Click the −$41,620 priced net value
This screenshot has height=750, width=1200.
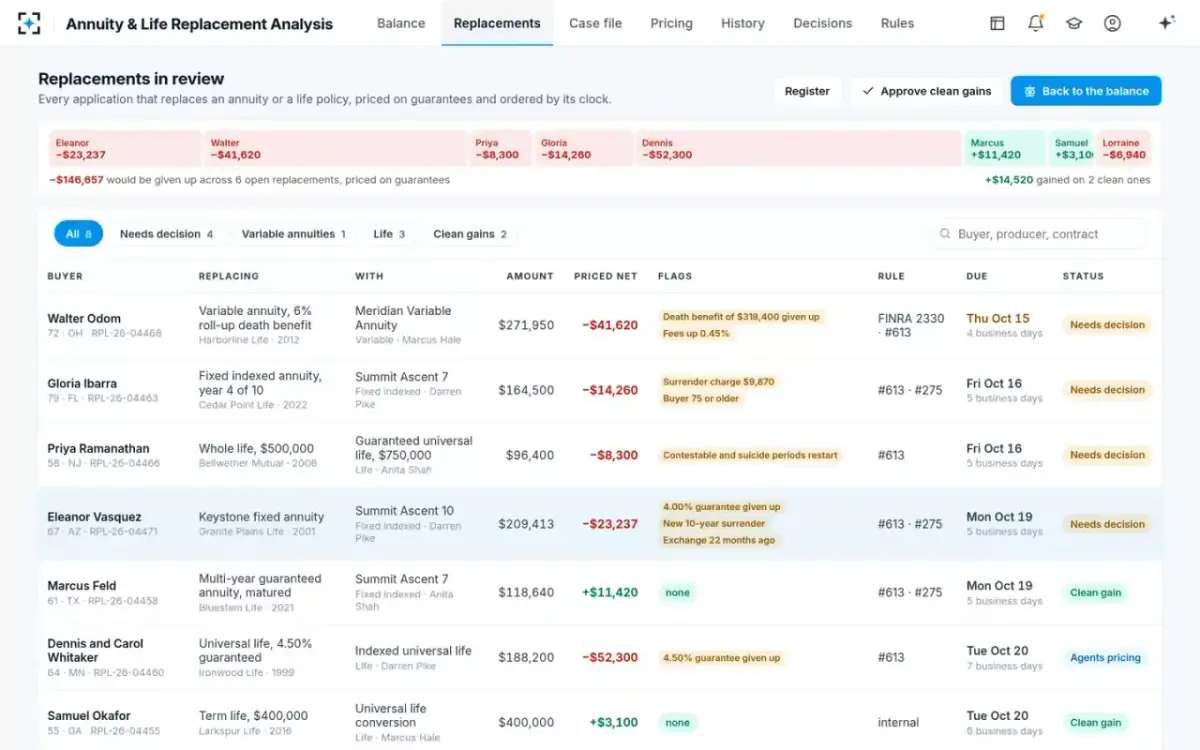[x=610, y=325]
